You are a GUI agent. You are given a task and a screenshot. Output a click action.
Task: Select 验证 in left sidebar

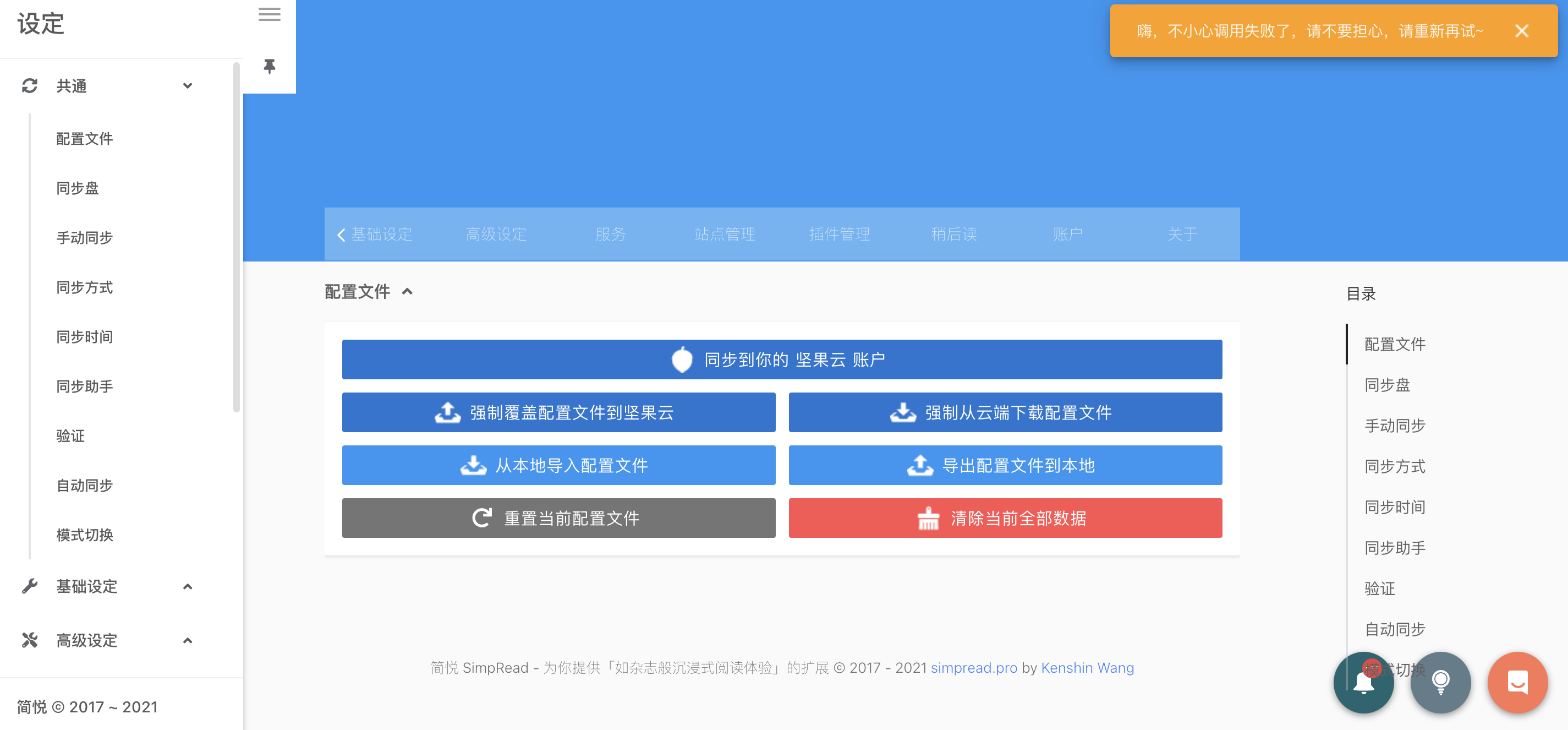[x=70, y=436]
